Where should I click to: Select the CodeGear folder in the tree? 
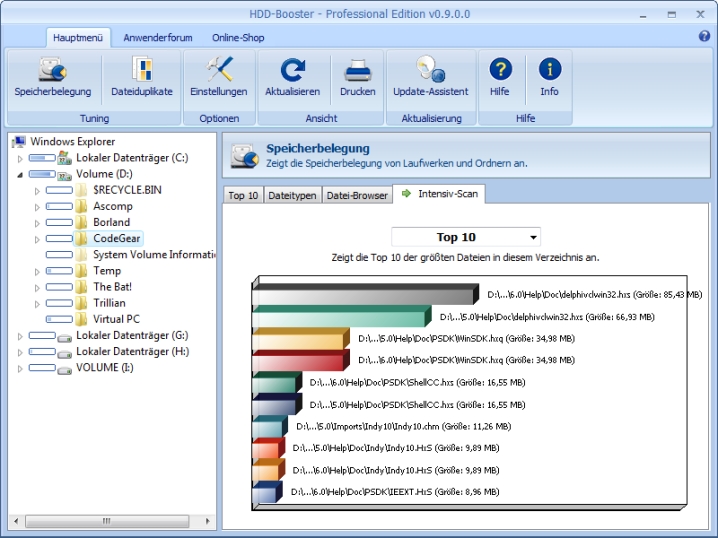[117, 238]
